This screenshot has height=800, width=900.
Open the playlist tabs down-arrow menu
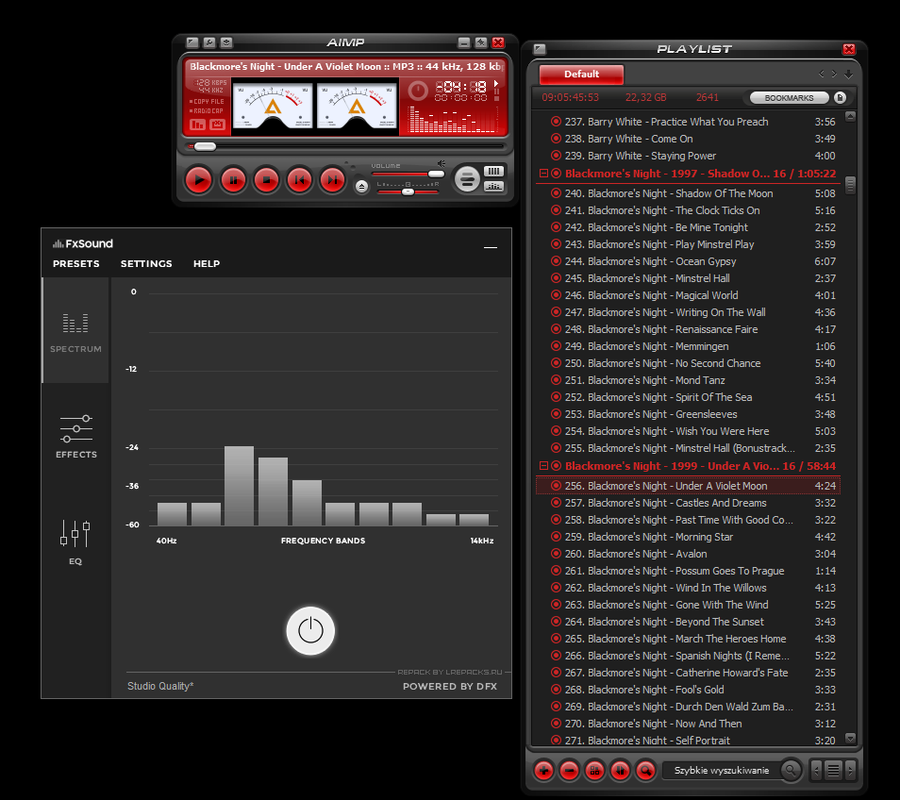(x=848, y=74)
